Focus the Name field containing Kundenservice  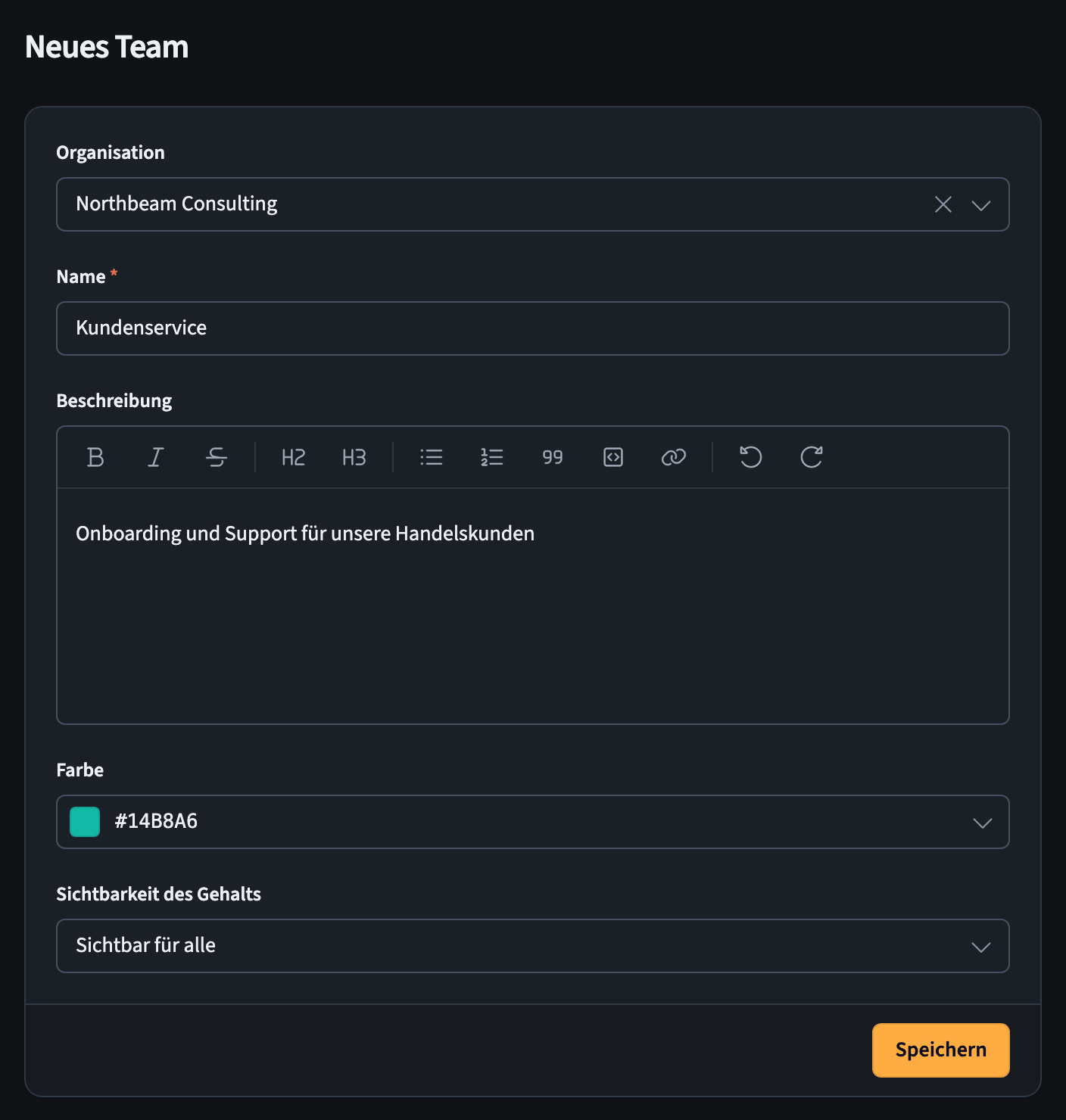click(x=533, y=328)
